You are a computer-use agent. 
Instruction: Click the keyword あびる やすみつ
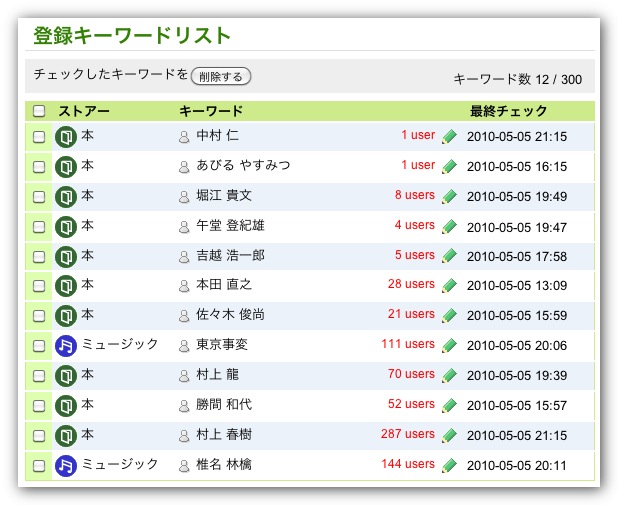[244, 166]
